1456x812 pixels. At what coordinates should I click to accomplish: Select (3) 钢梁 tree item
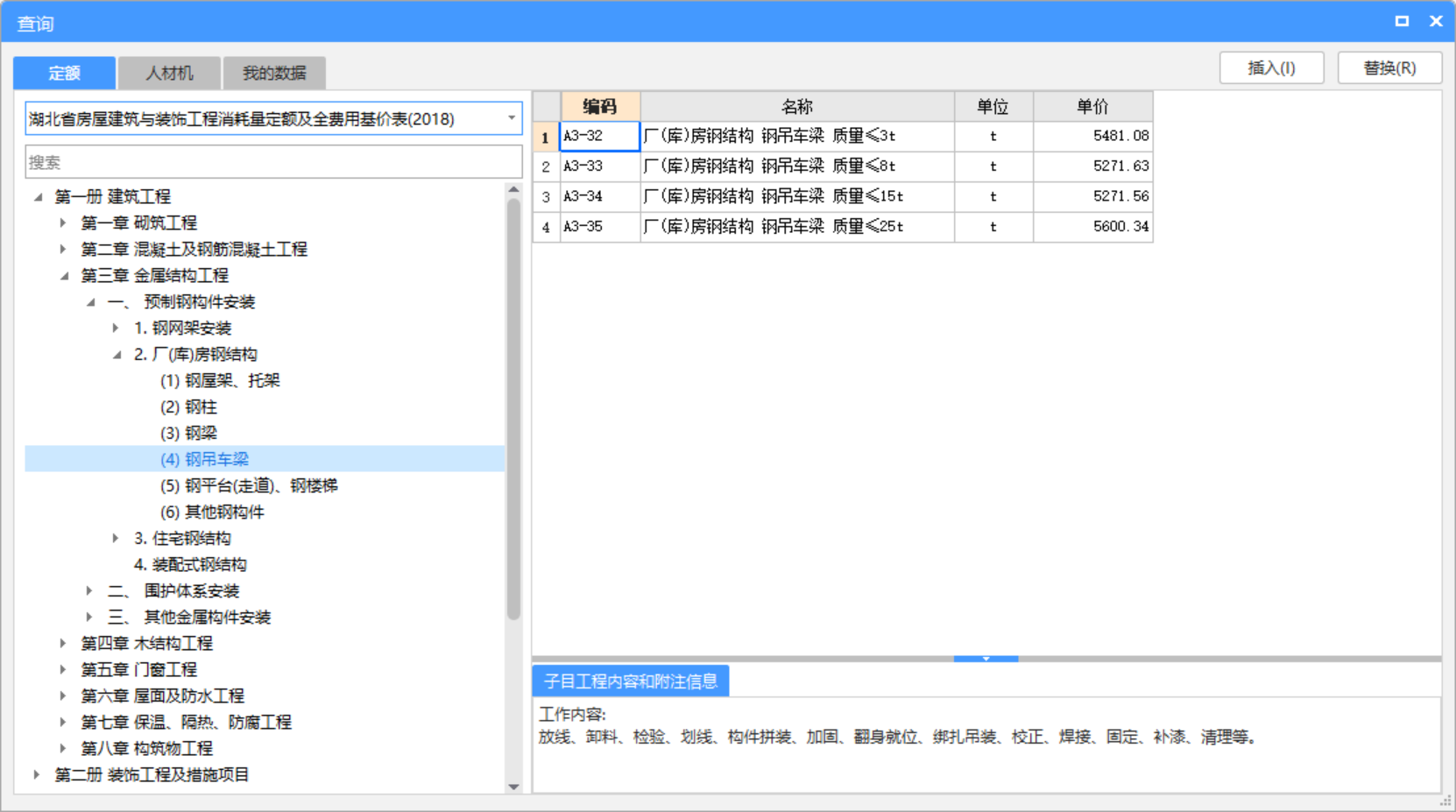[188, 434]
